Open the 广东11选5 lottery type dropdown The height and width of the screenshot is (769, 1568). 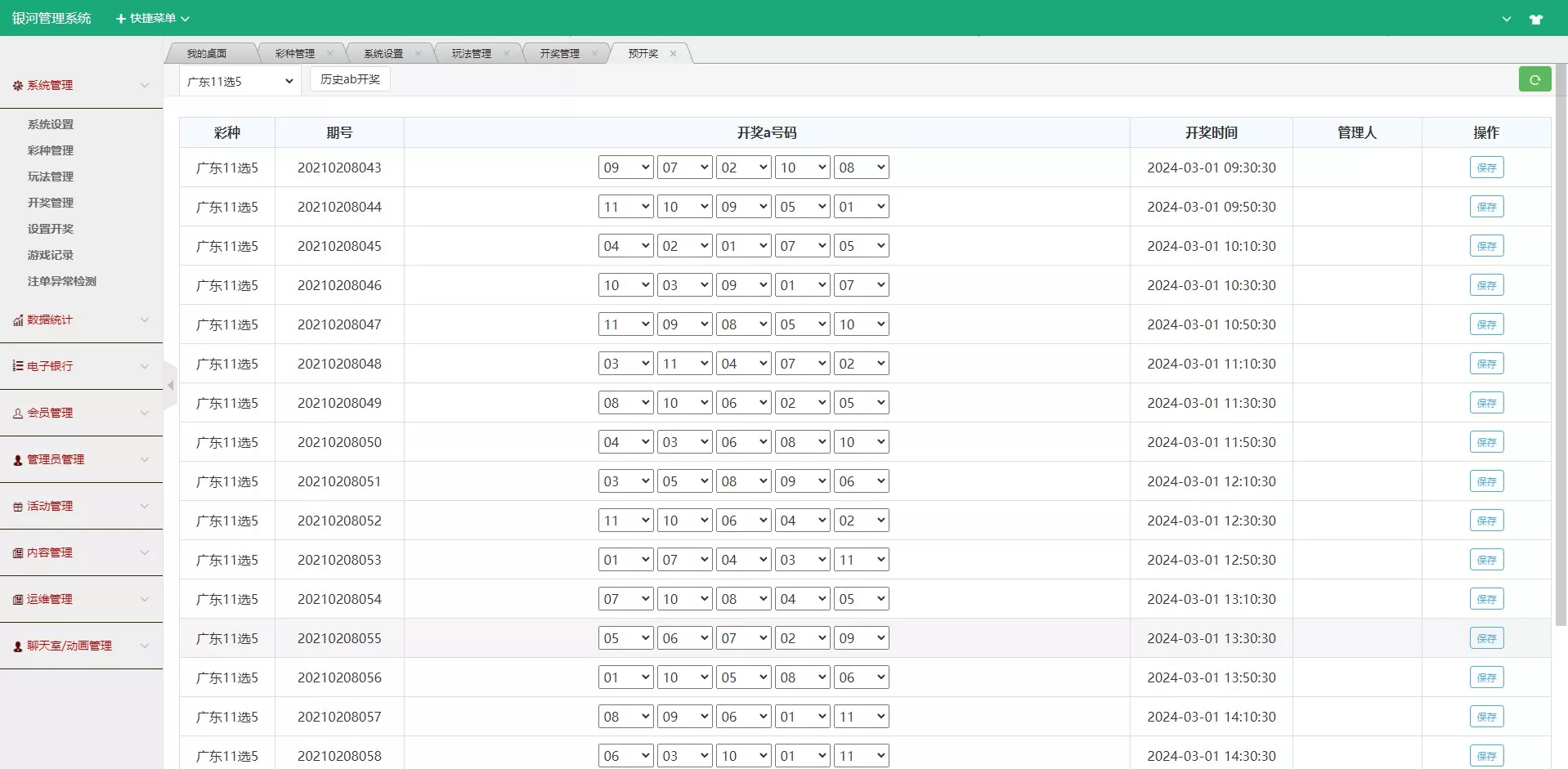pos(240,81)
